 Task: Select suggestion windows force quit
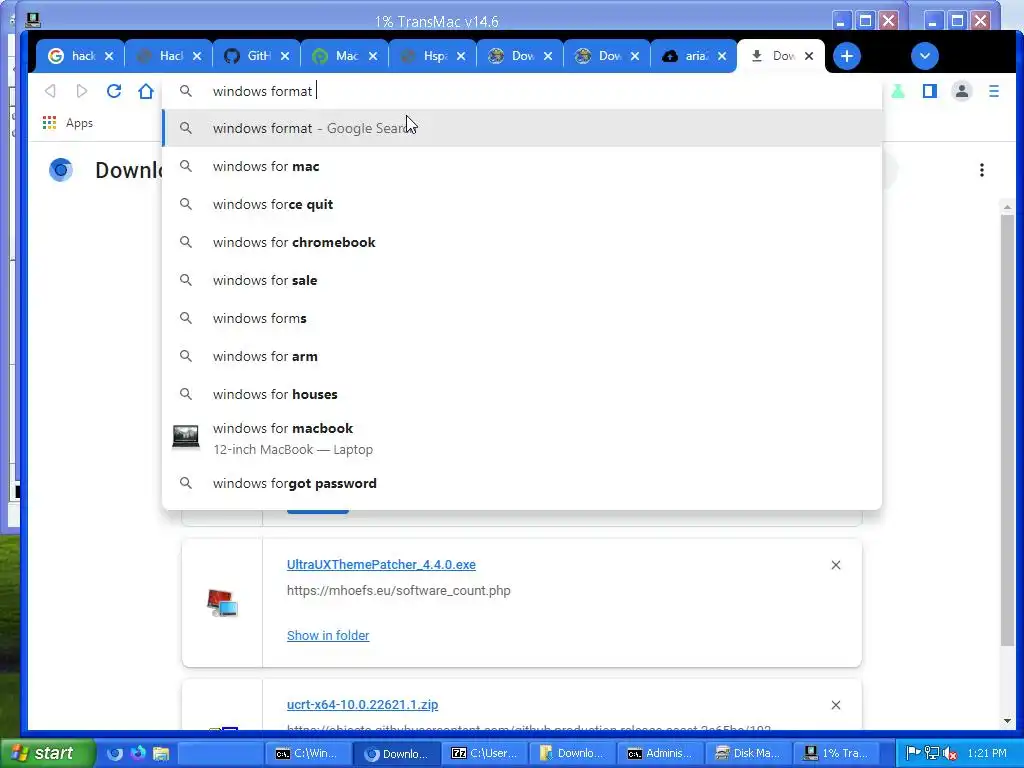(x=522, y=204)
